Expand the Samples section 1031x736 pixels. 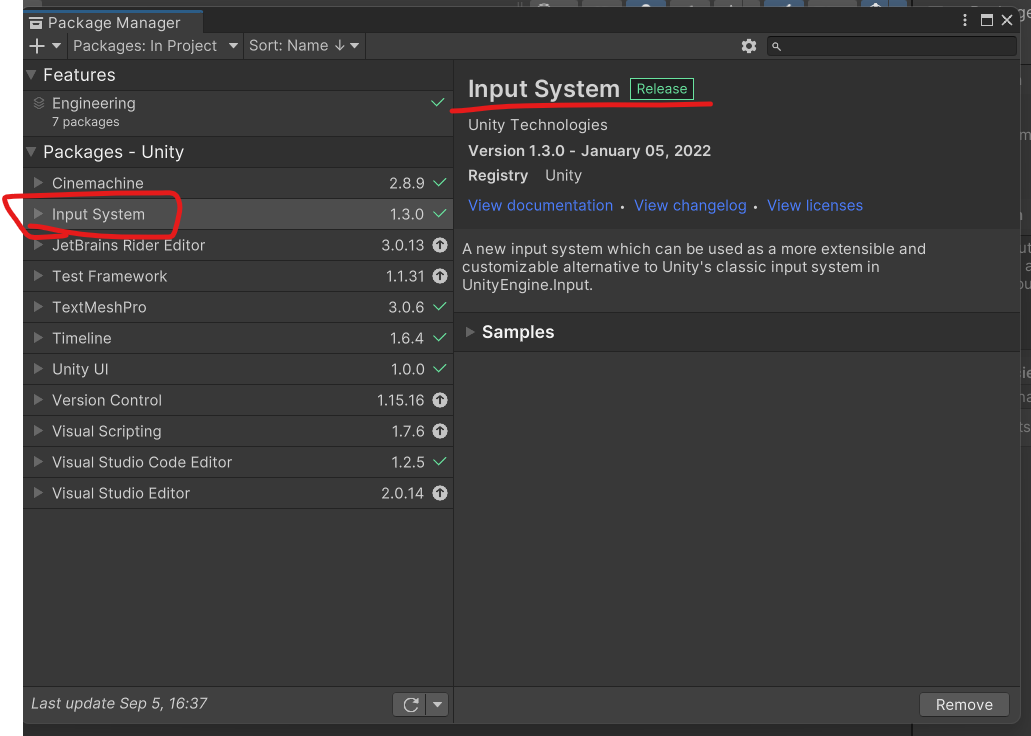click(x=470, y=332)
